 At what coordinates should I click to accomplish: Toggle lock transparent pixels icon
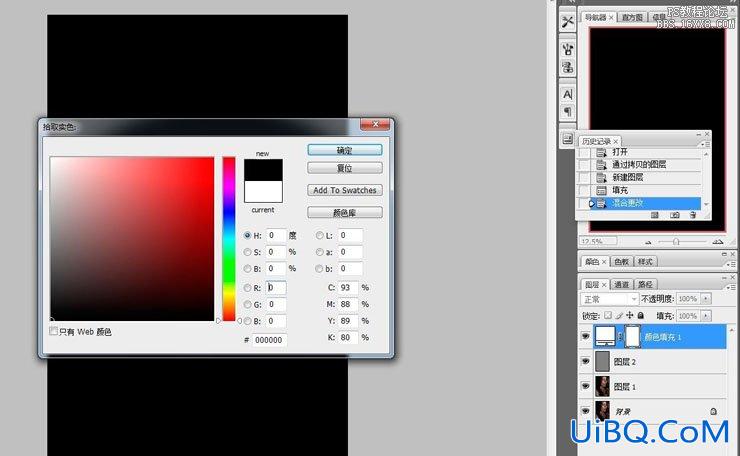608,315
